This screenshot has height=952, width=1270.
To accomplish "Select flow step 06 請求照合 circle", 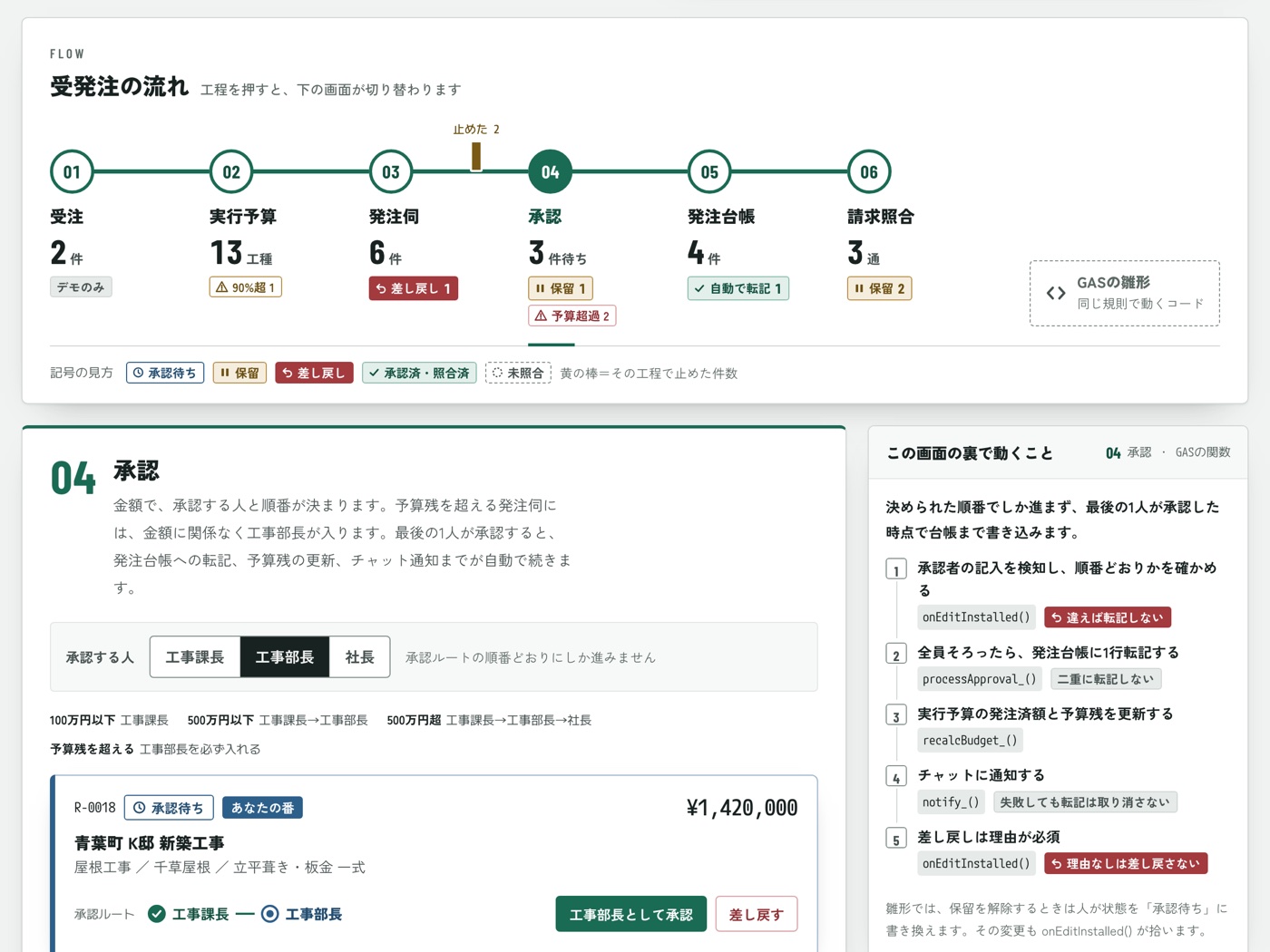I will pyautogui.click(x=869, y=171).
